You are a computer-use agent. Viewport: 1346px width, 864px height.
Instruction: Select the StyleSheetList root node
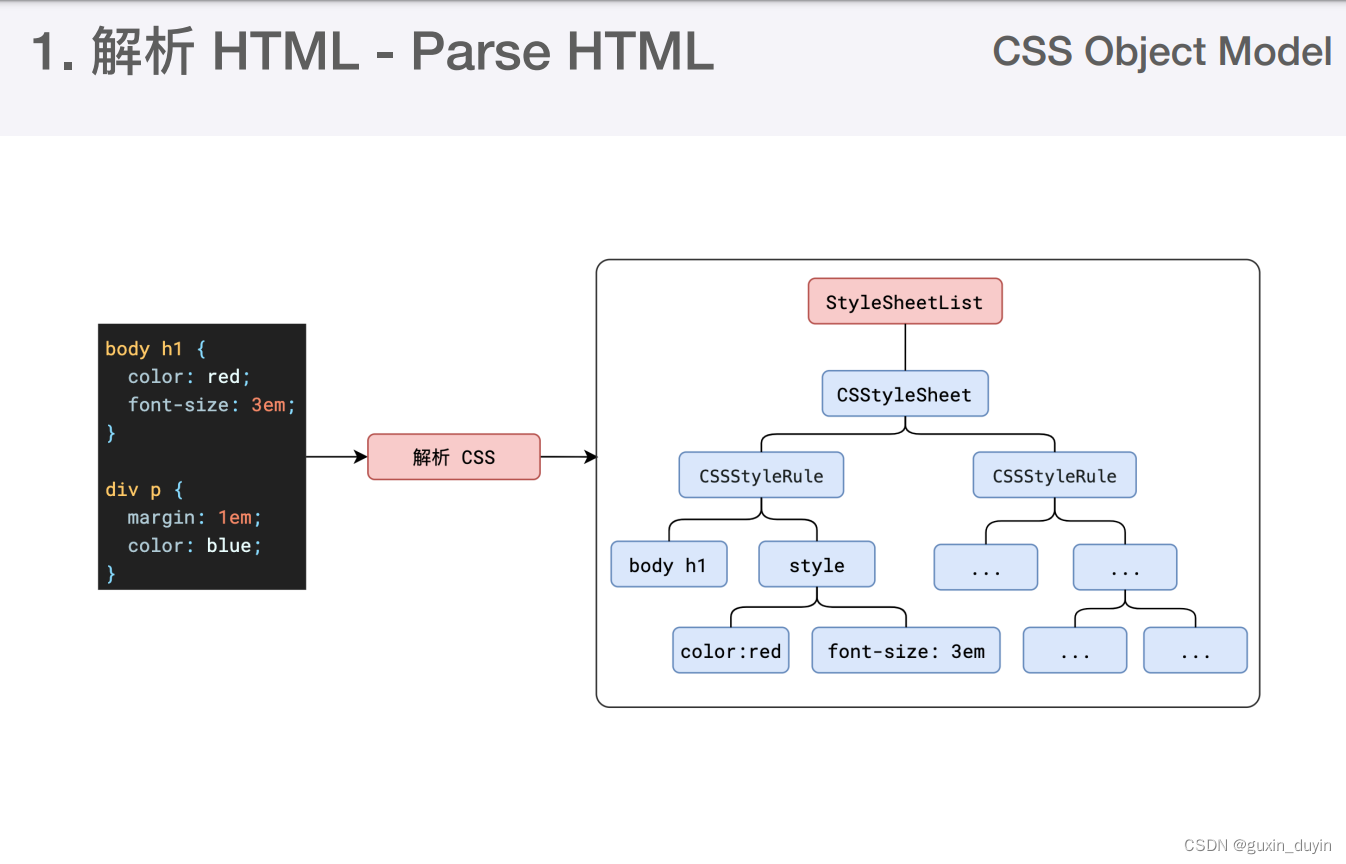(x=905, y=302)
